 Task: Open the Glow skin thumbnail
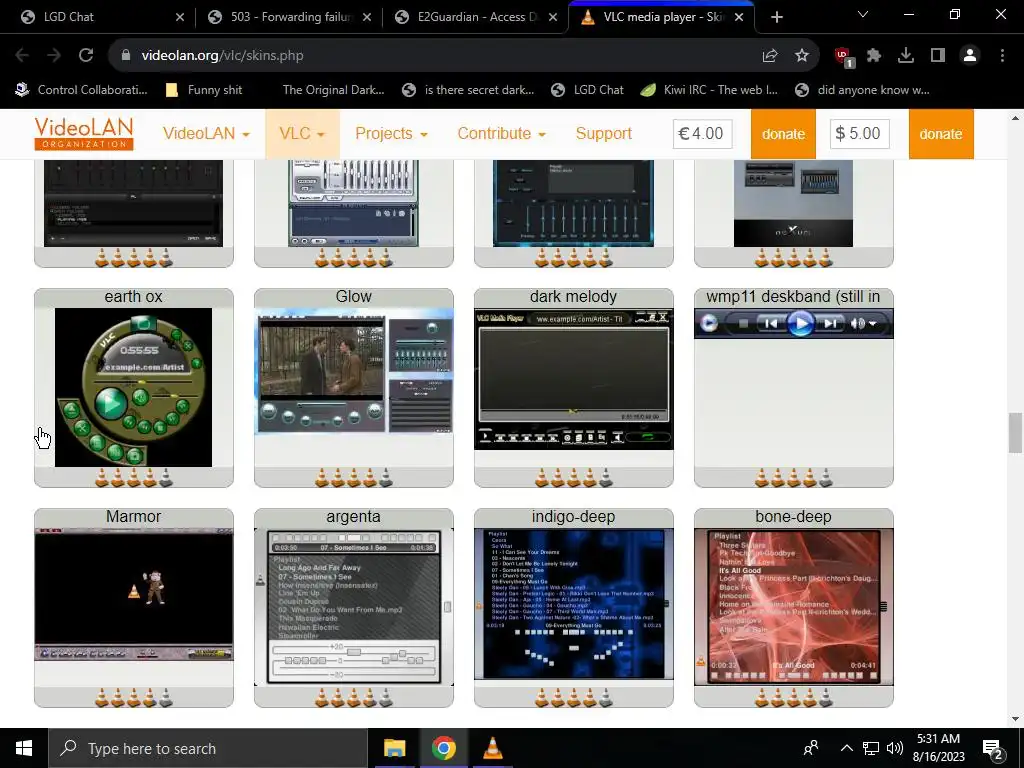(353, 371)
